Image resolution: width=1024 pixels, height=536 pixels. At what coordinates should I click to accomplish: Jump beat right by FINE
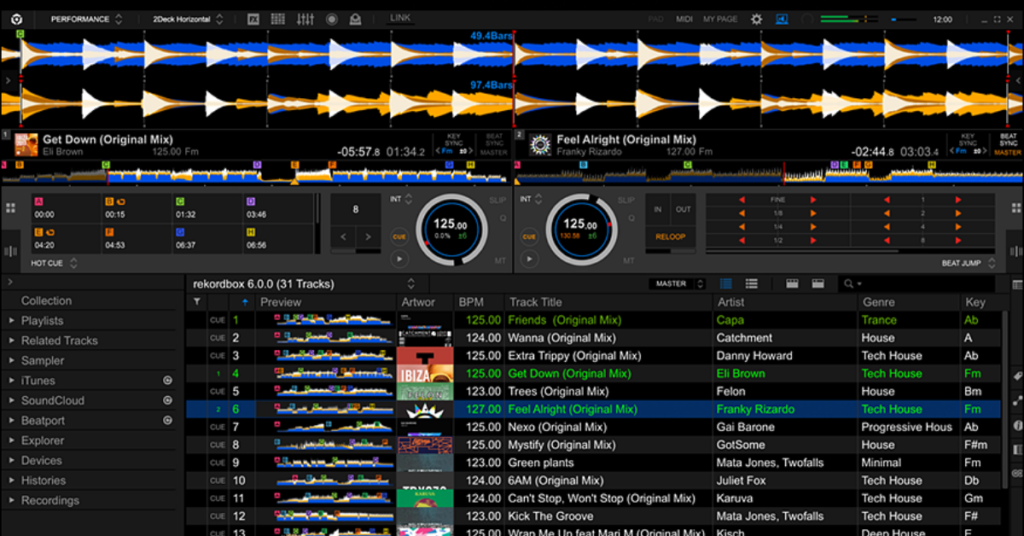click(813, 200)
